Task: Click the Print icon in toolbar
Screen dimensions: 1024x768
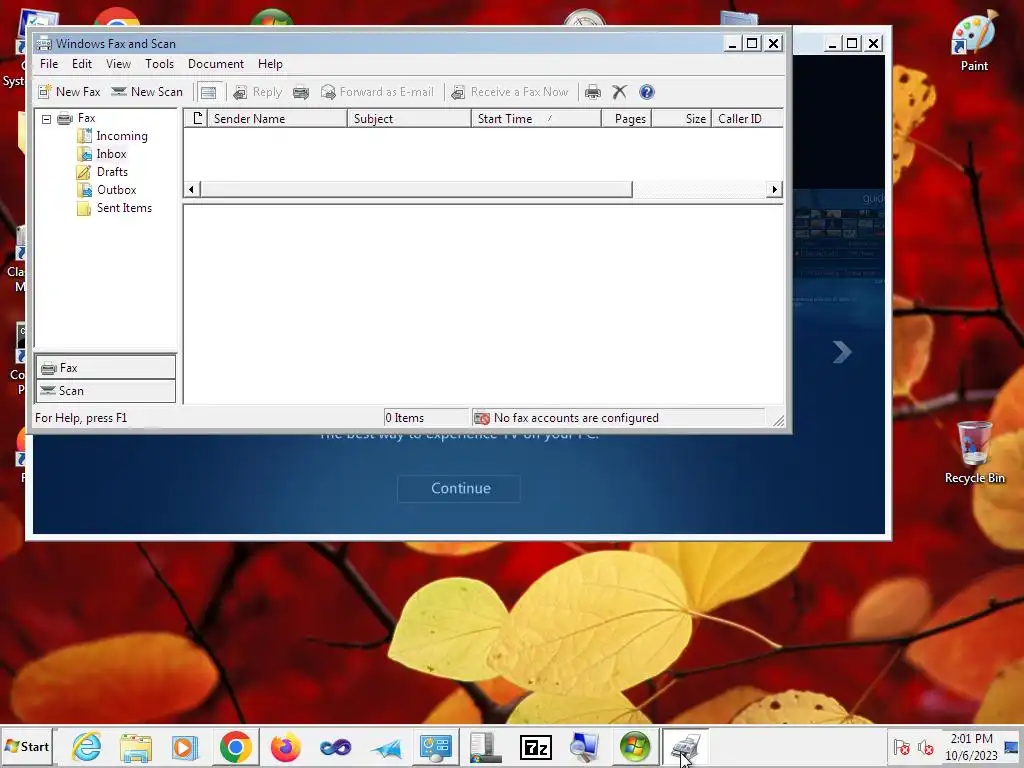Action: tap(592, 92)
